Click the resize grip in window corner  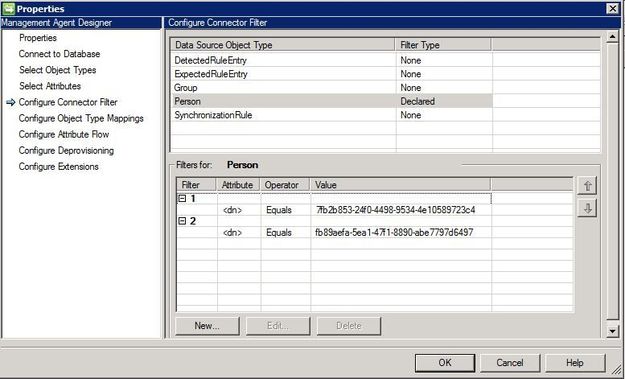pos(617,369)
